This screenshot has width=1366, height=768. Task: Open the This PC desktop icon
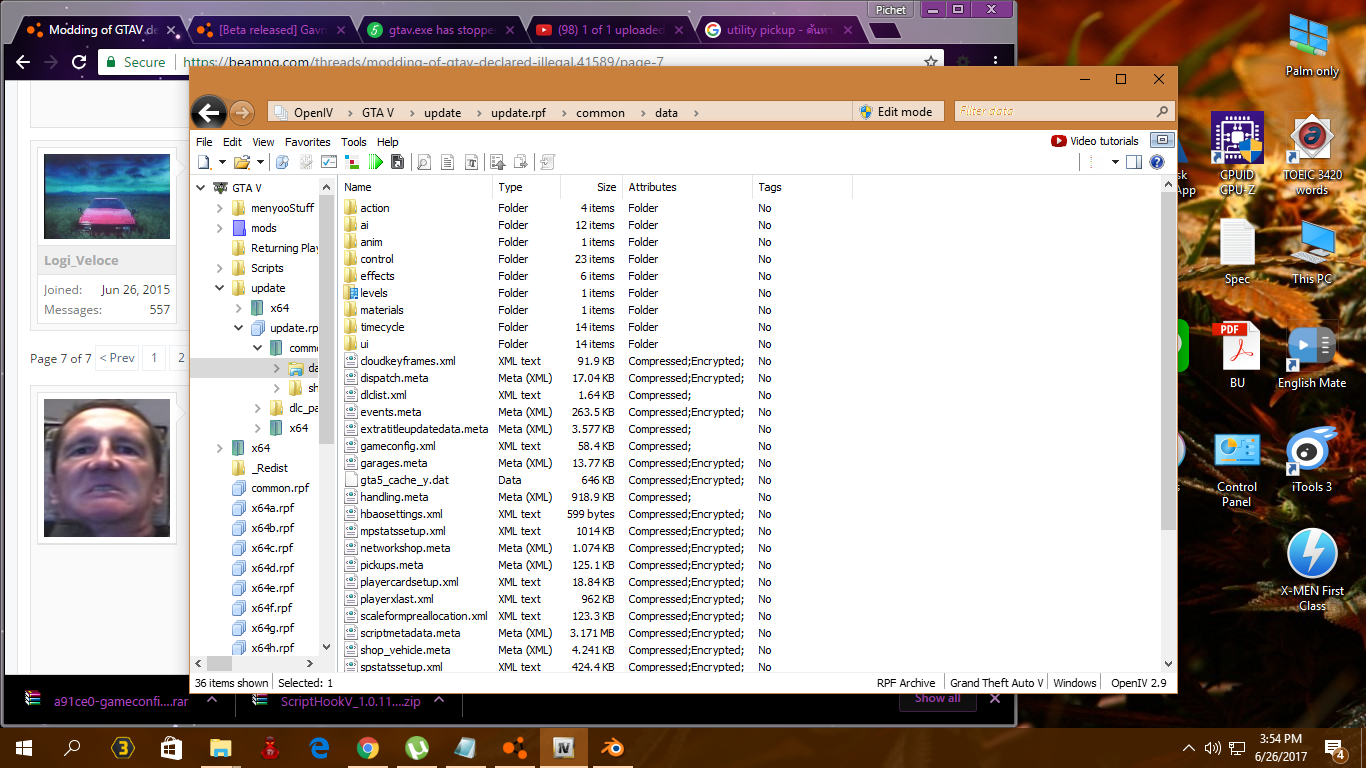pyautogui.click(x=1312, y=252)
